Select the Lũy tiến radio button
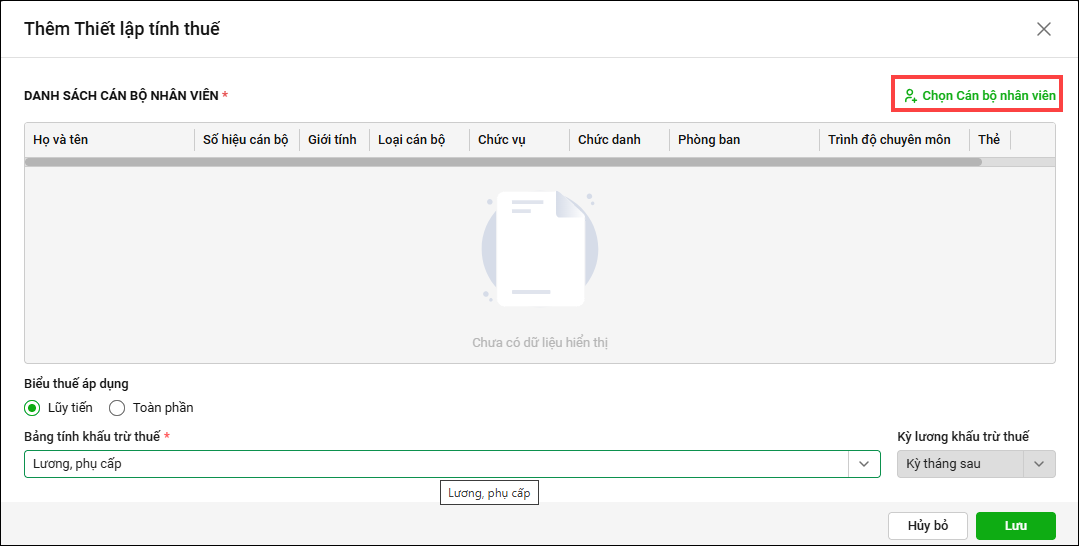 tap(33, 408)
